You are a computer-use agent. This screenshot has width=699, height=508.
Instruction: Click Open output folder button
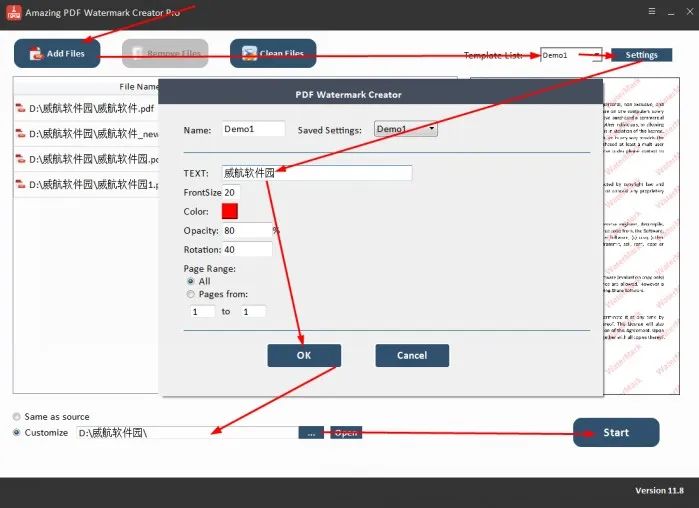346,433
